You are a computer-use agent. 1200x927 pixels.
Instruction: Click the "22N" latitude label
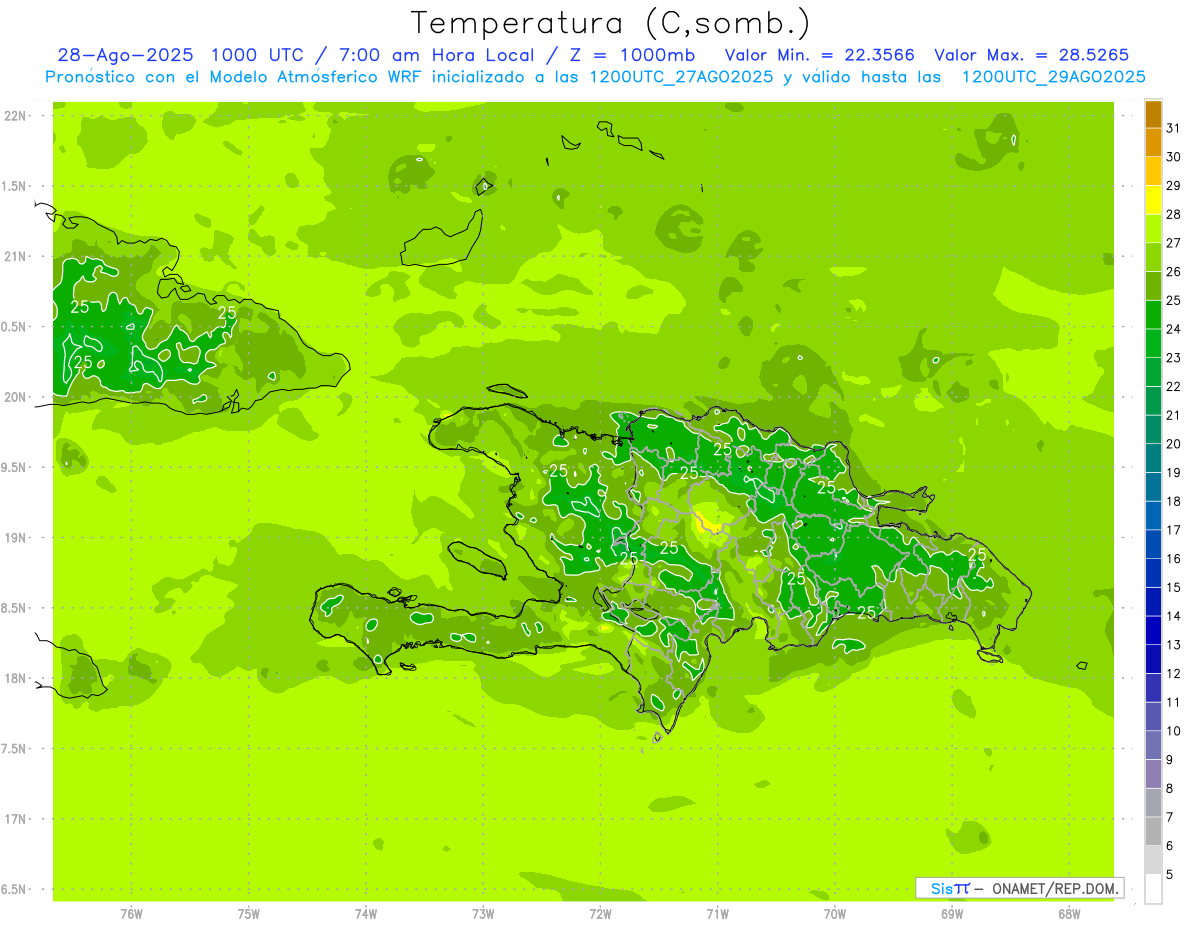click(17, 116)
